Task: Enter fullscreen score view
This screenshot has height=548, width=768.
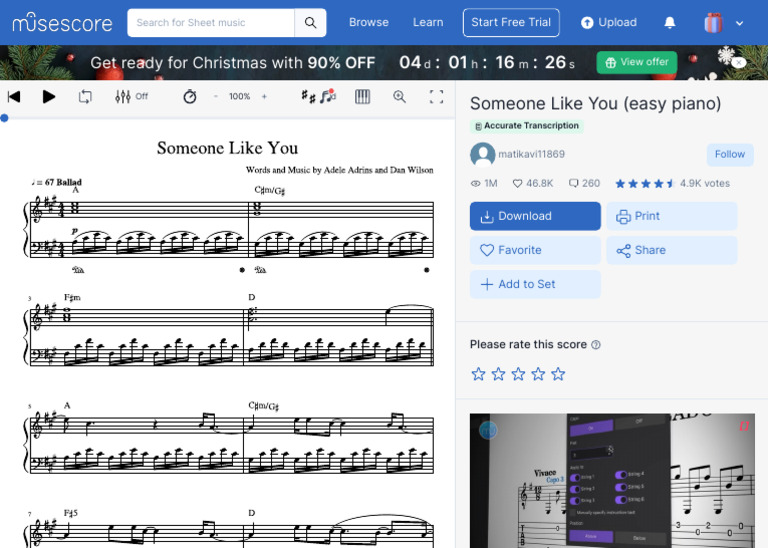Action: (436, 96)
